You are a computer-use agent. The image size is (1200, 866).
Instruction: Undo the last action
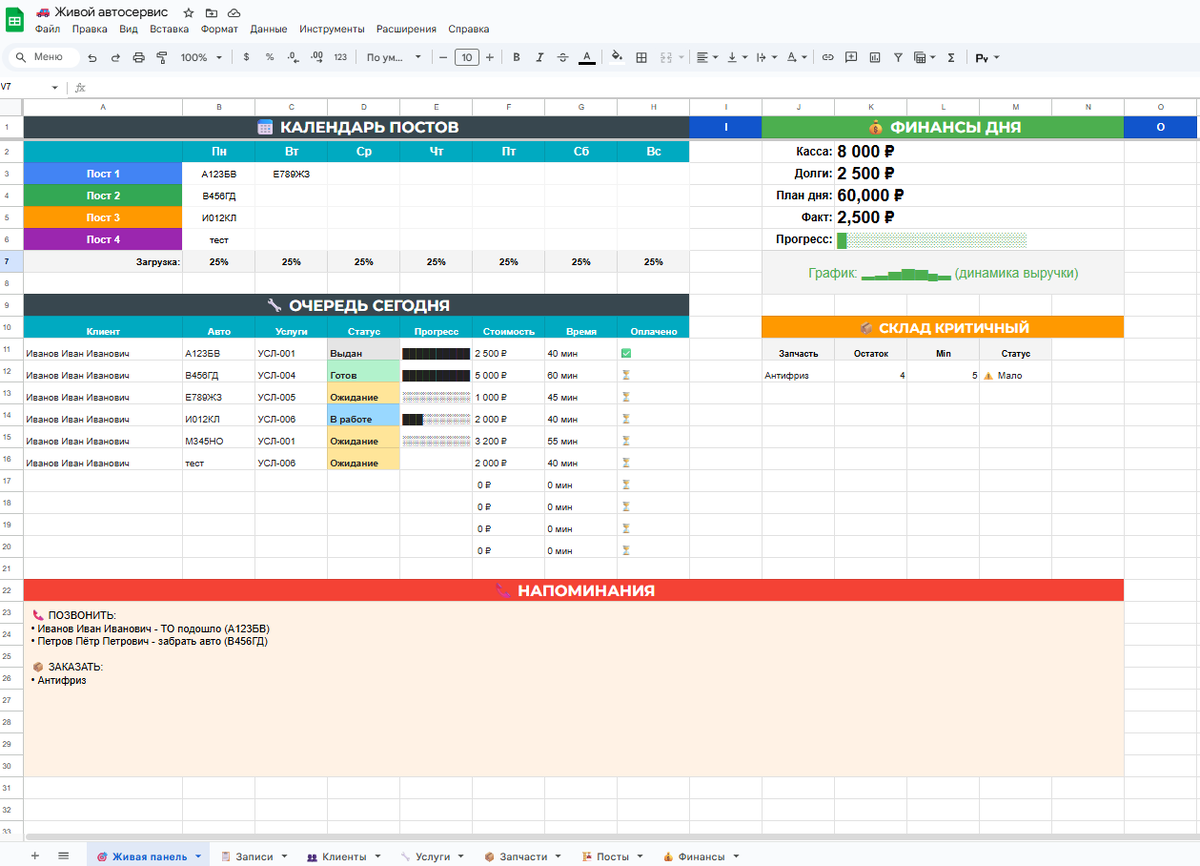coord(92,58)
